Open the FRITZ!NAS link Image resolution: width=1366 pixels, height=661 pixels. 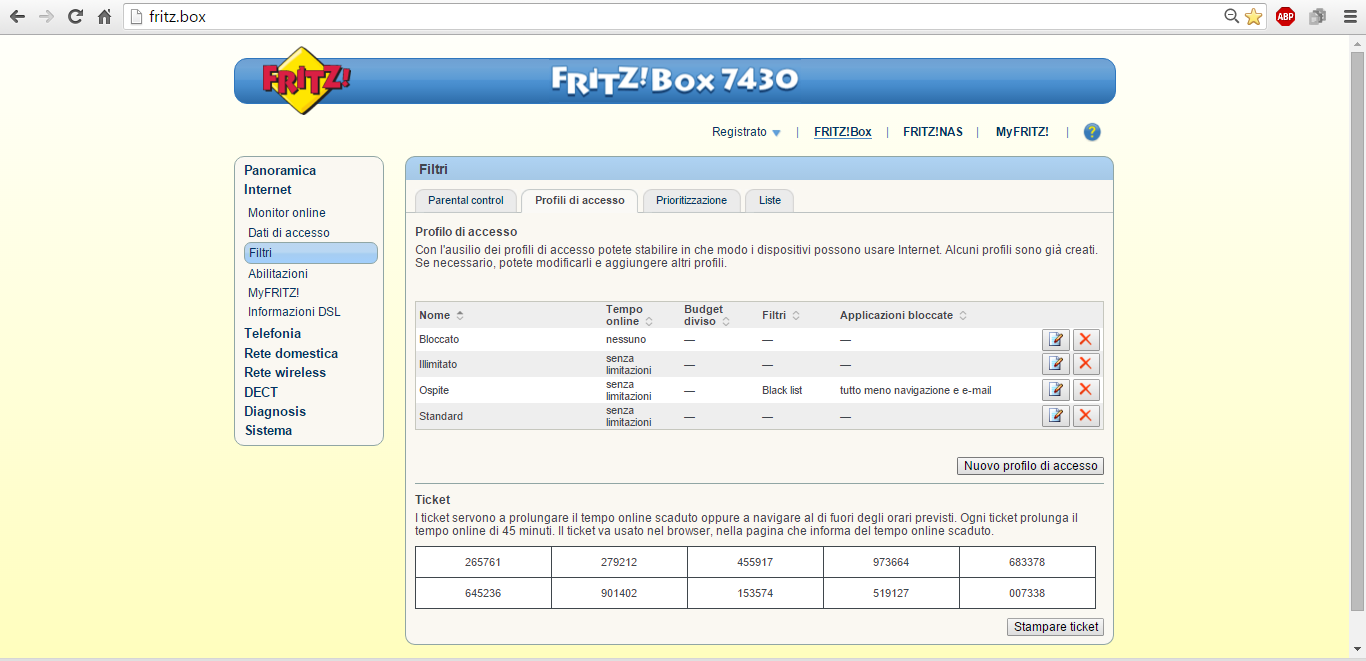(932, 132)
